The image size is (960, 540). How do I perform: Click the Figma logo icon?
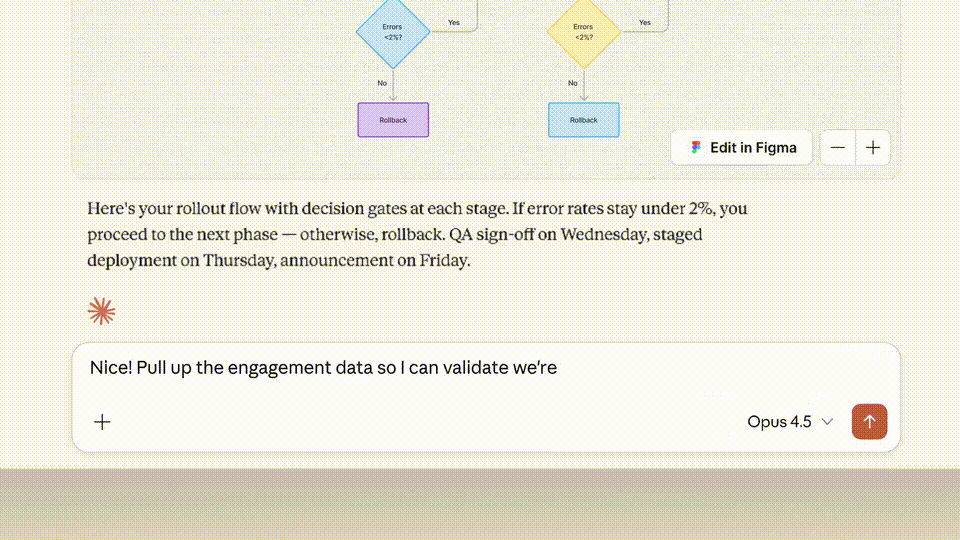coord(697,148)
